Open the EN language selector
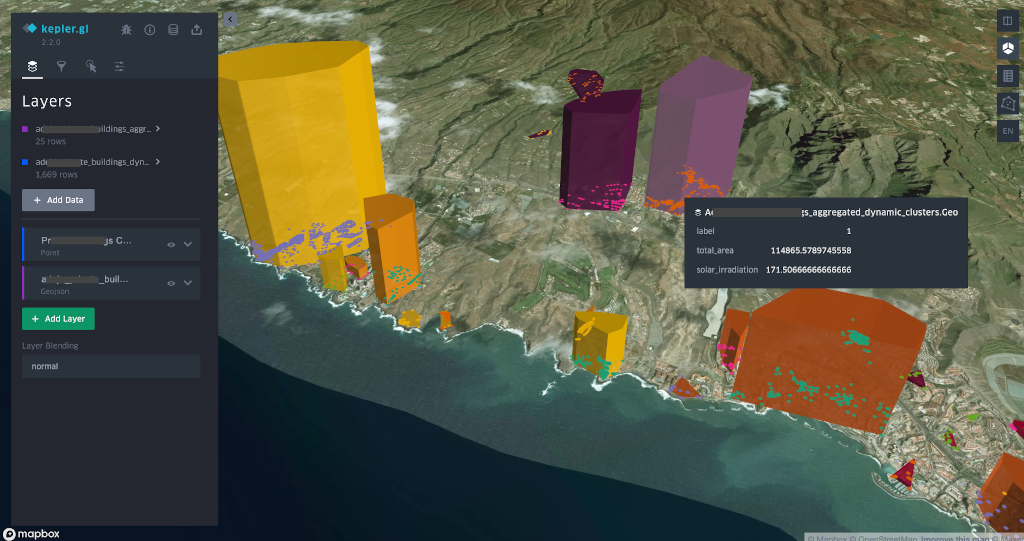This screenshot has width=1024, height=541. point(1008,131)
